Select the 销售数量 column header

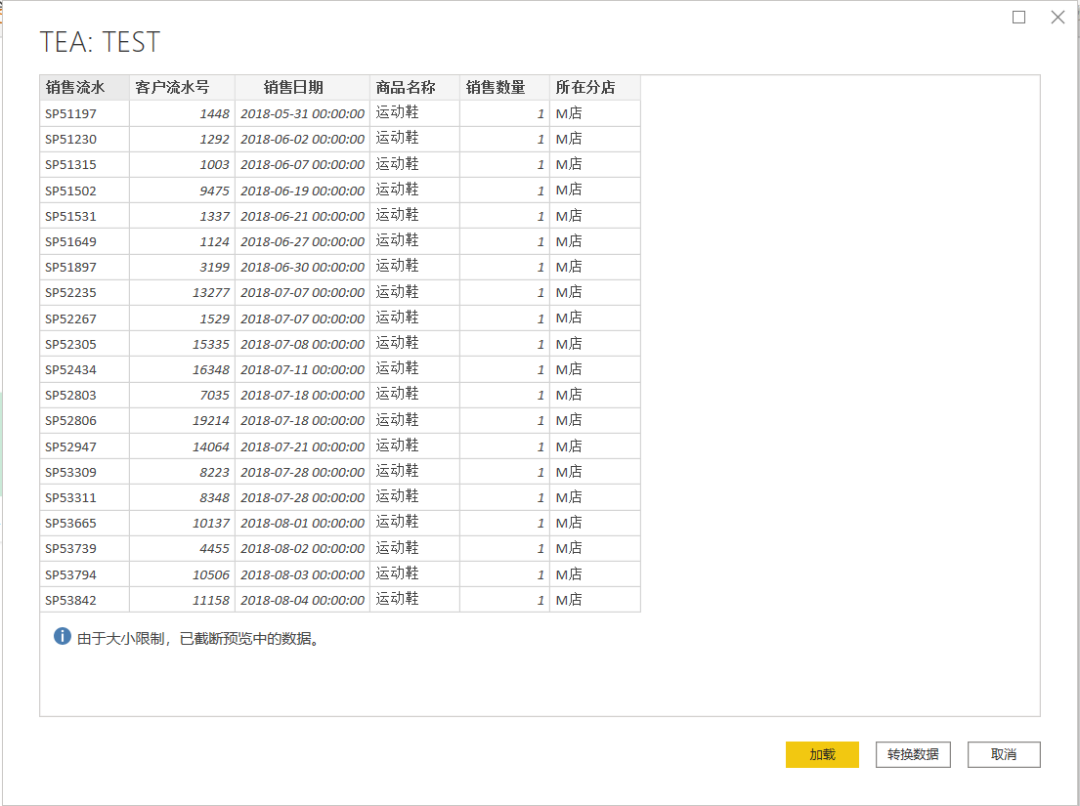(x=504, y=87)
